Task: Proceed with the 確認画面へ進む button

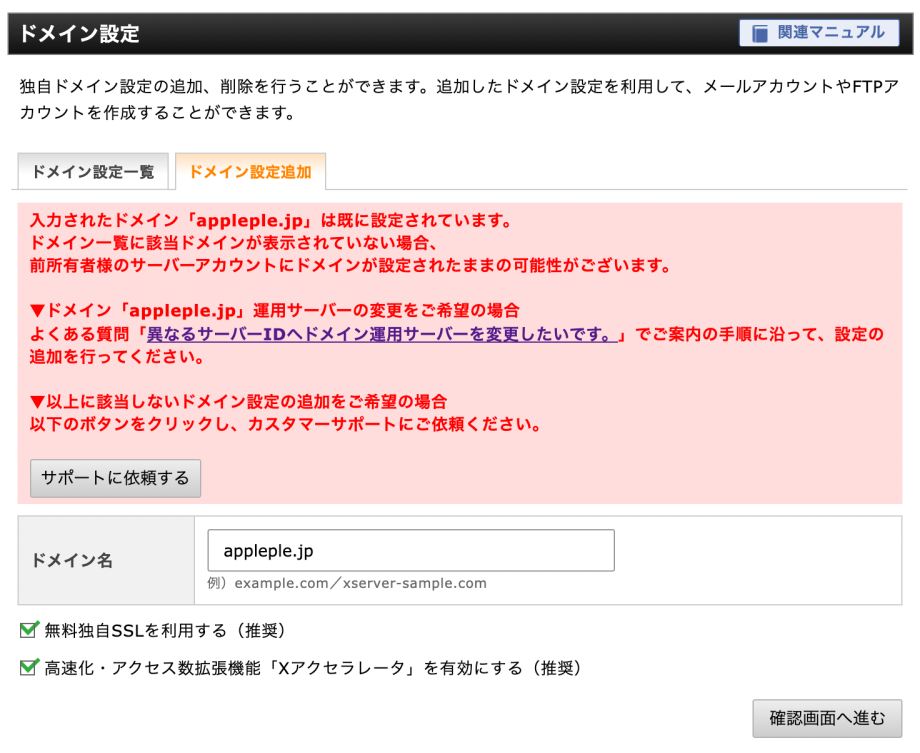Action: (x=827, y=718)
